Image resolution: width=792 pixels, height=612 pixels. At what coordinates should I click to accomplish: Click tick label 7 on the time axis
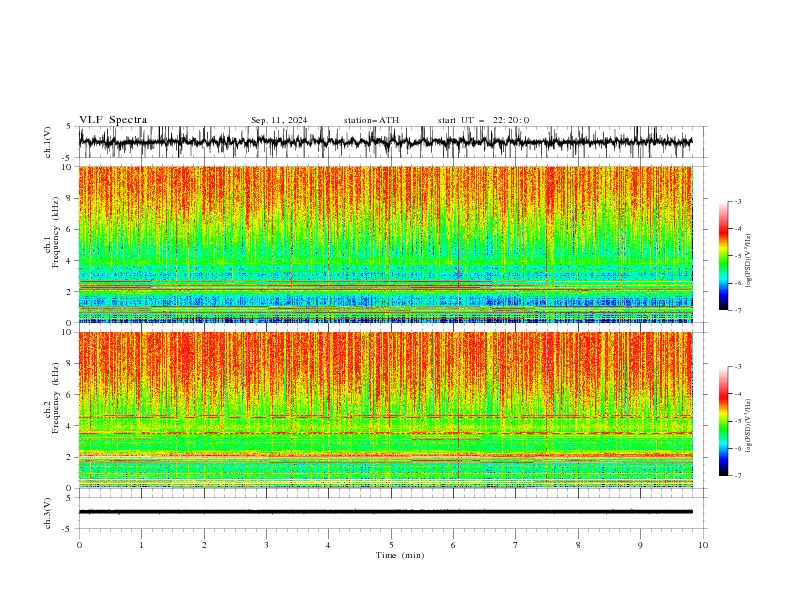516,545
